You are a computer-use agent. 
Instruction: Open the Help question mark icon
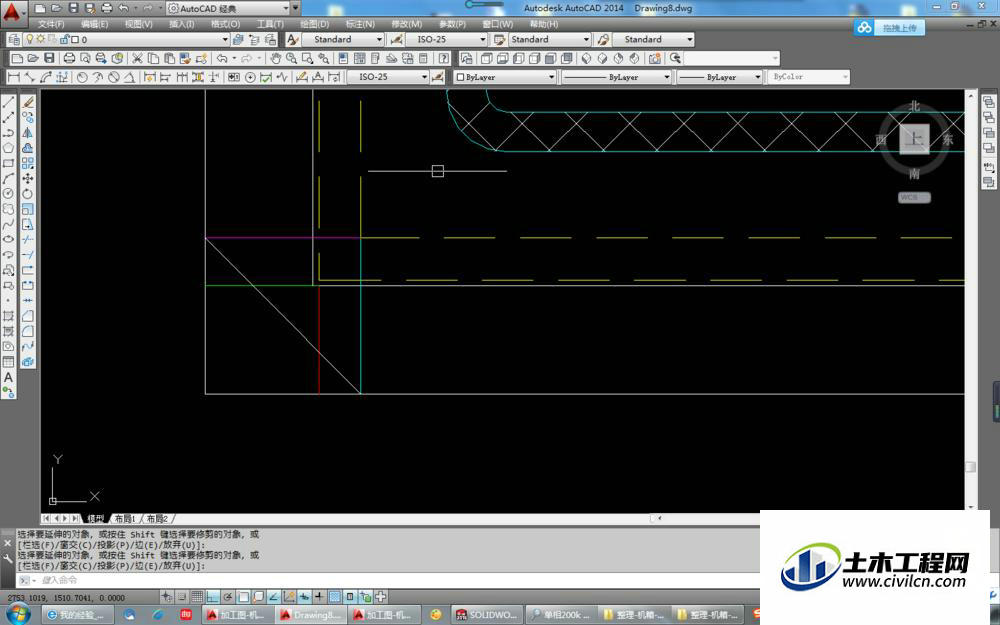click(x=444, y=58)
